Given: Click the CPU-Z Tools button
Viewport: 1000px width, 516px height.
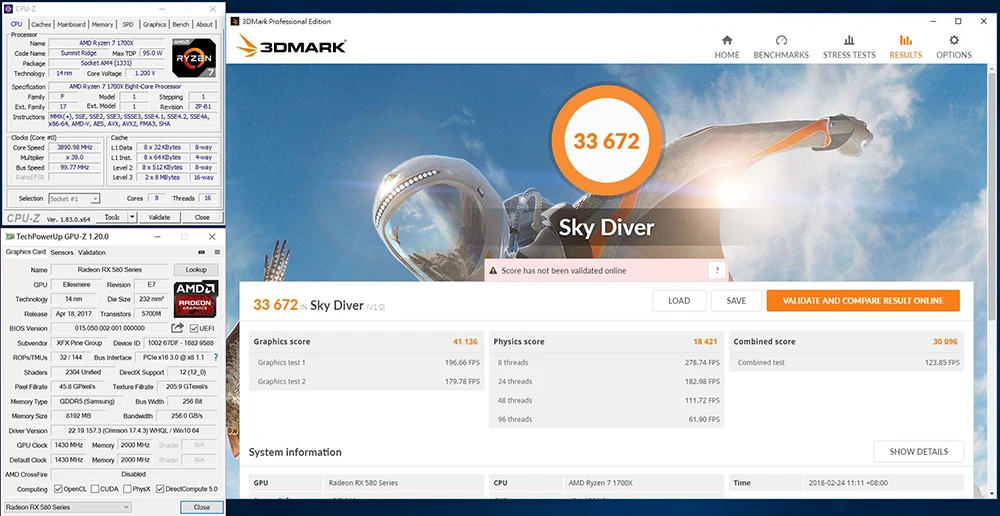Looking at the screenshot, I should (x=112, y=217).
